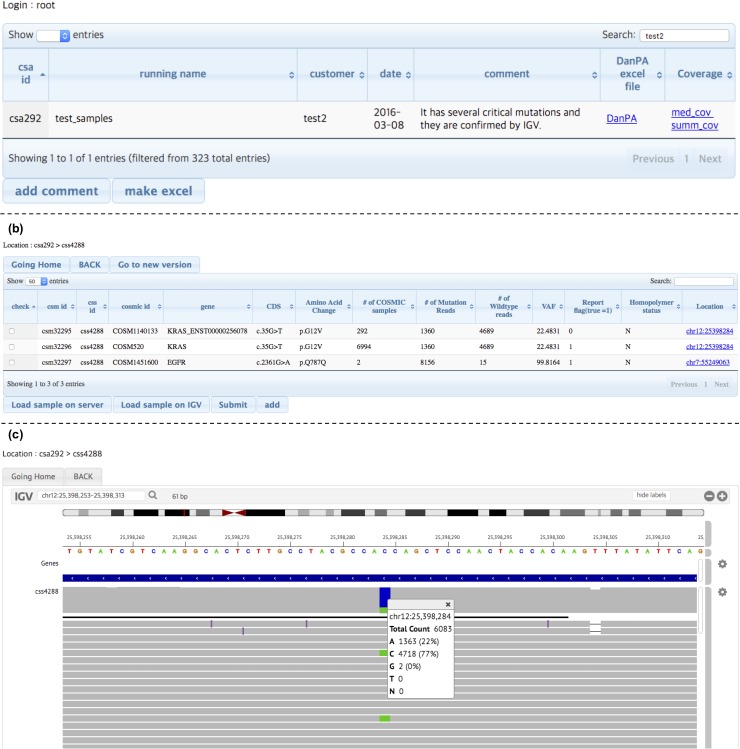Screen dimensions: 740x749
Task: Tick the checkbox for csm32296 KRAS row
Action: 11,346
